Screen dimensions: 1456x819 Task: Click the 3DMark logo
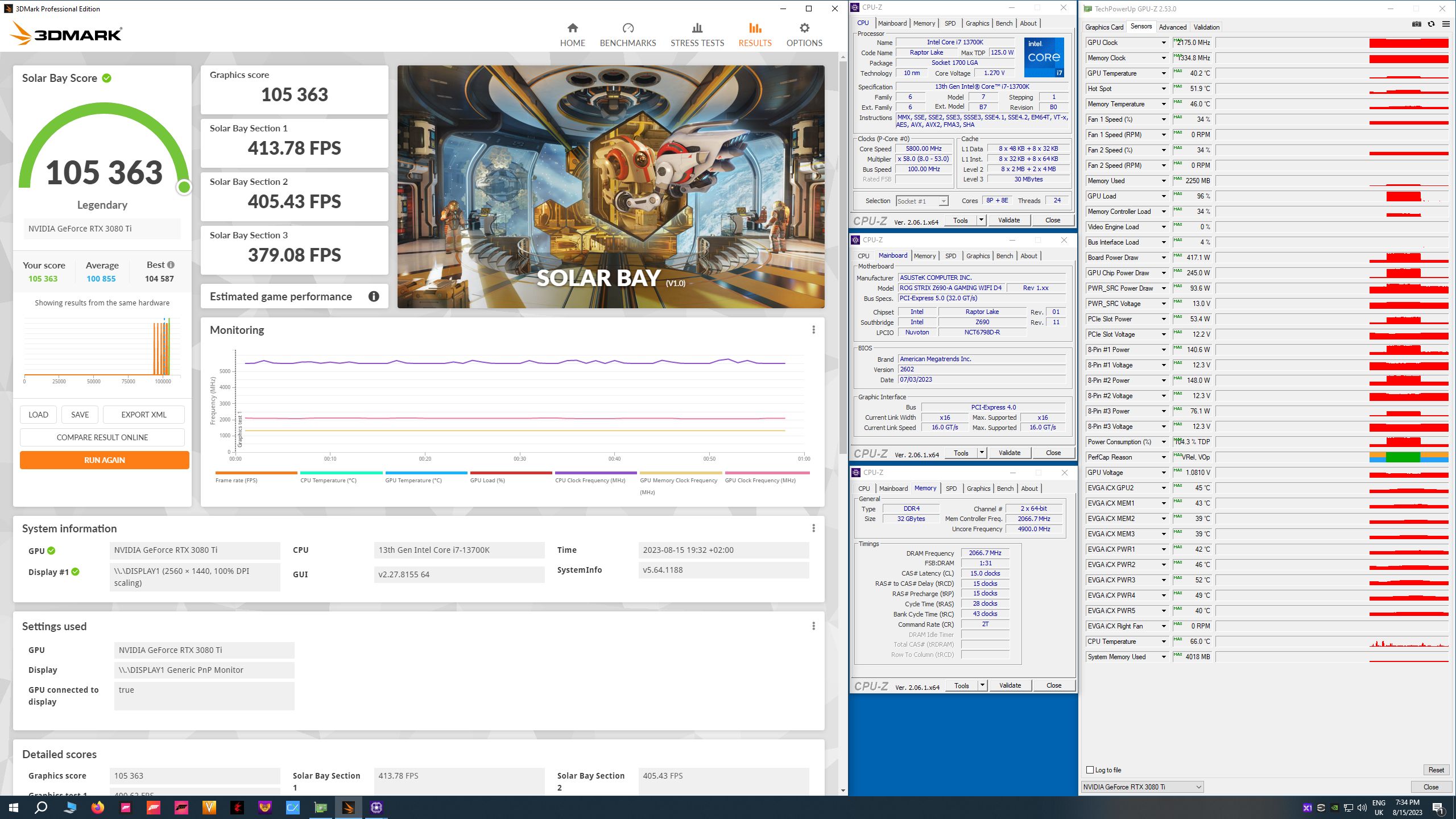pyautogui.click(x=66, y=34)
